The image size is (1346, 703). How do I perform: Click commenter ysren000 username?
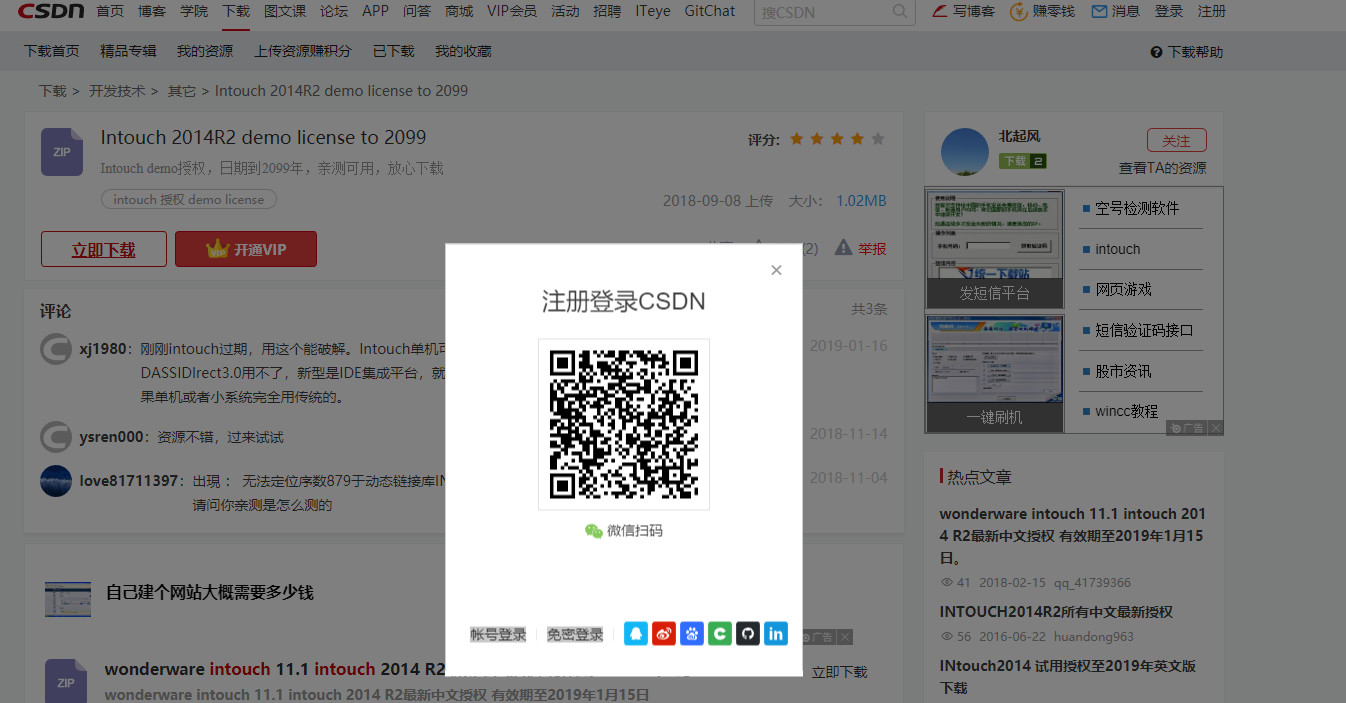112,437
